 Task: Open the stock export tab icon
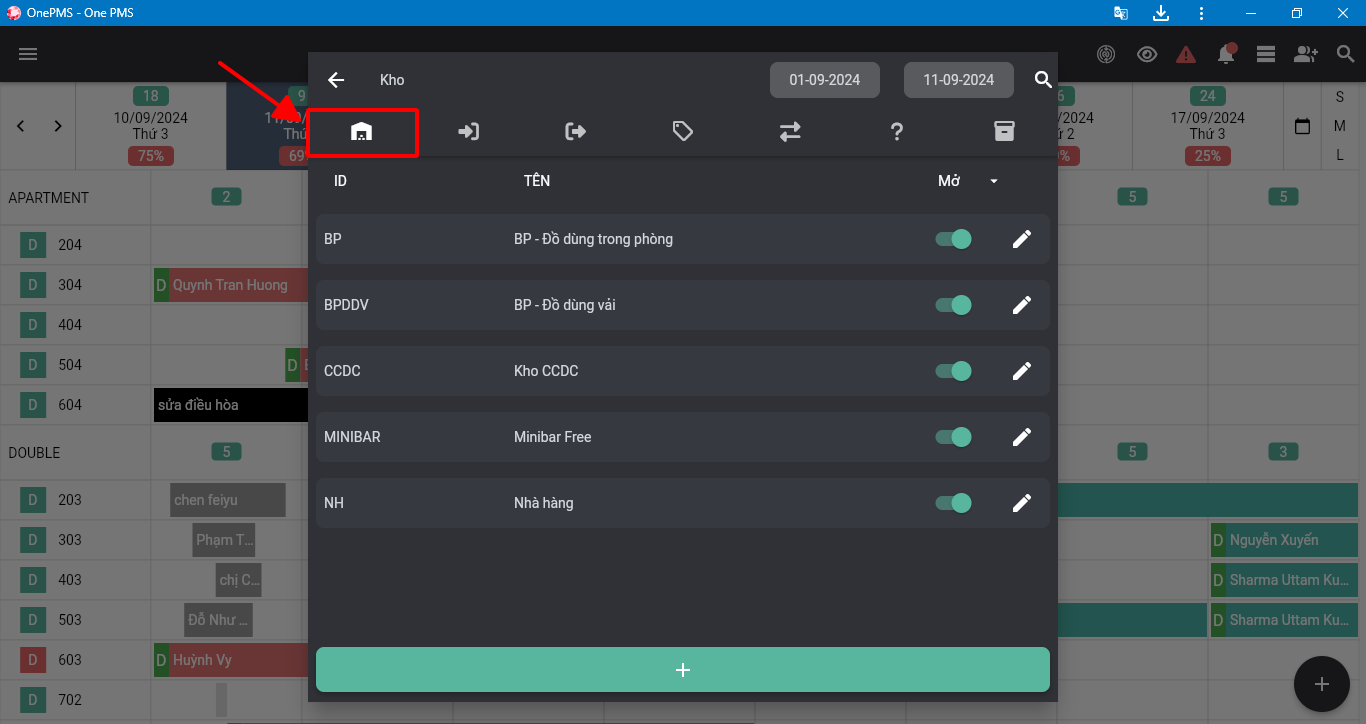576,132
